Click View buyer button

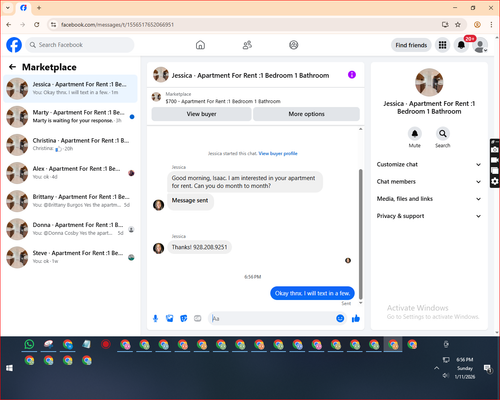201,114
